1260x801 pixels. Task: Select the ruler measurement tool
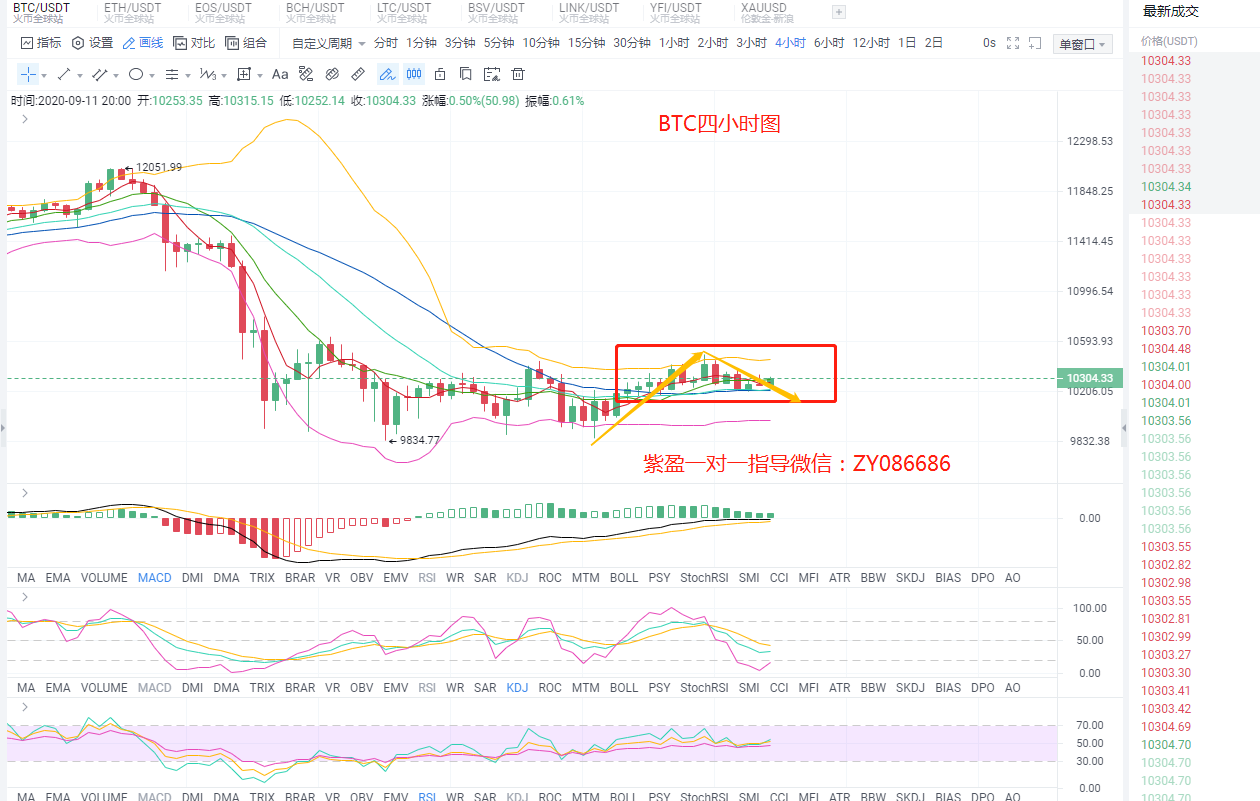coord(358,74)
